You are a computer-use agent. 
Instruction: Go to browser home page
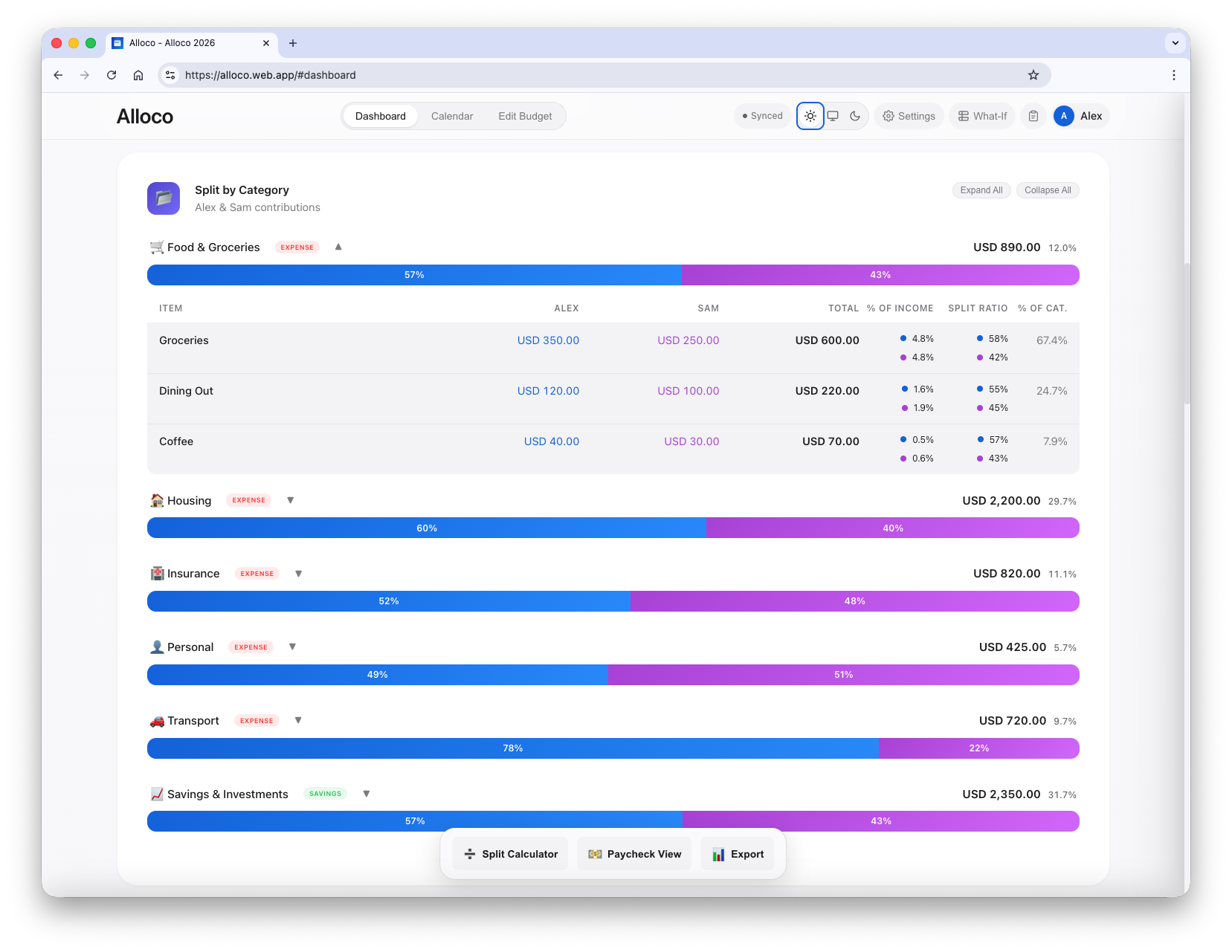tap(138, 75)
